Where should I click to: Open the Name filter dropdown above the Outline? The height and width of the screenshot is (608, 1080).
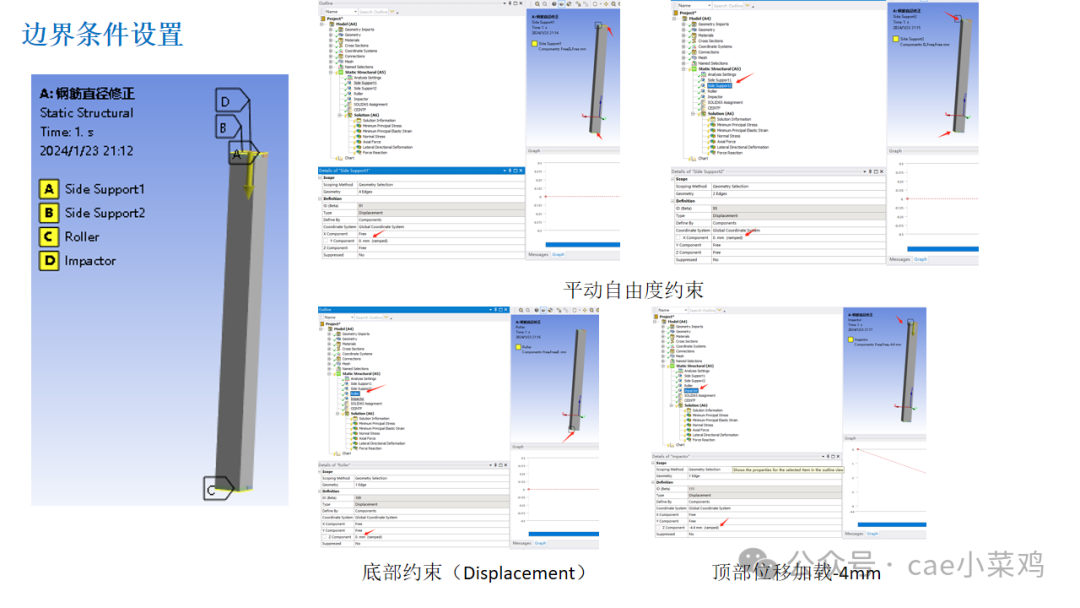355,12
